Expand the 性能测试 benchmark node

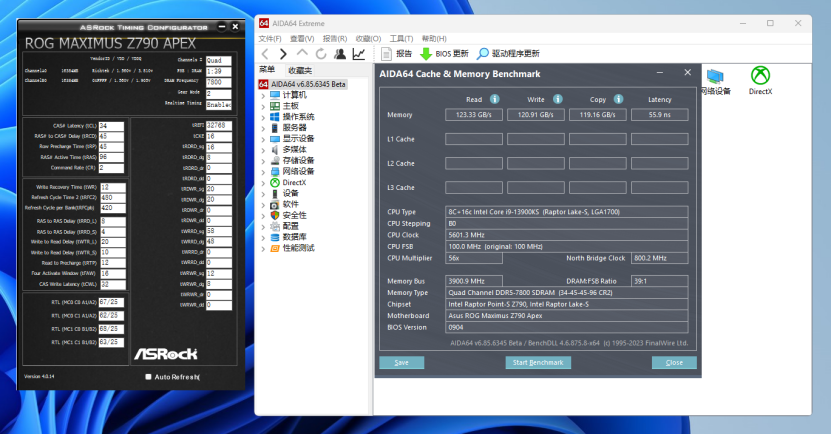click(x=263, y=248)
